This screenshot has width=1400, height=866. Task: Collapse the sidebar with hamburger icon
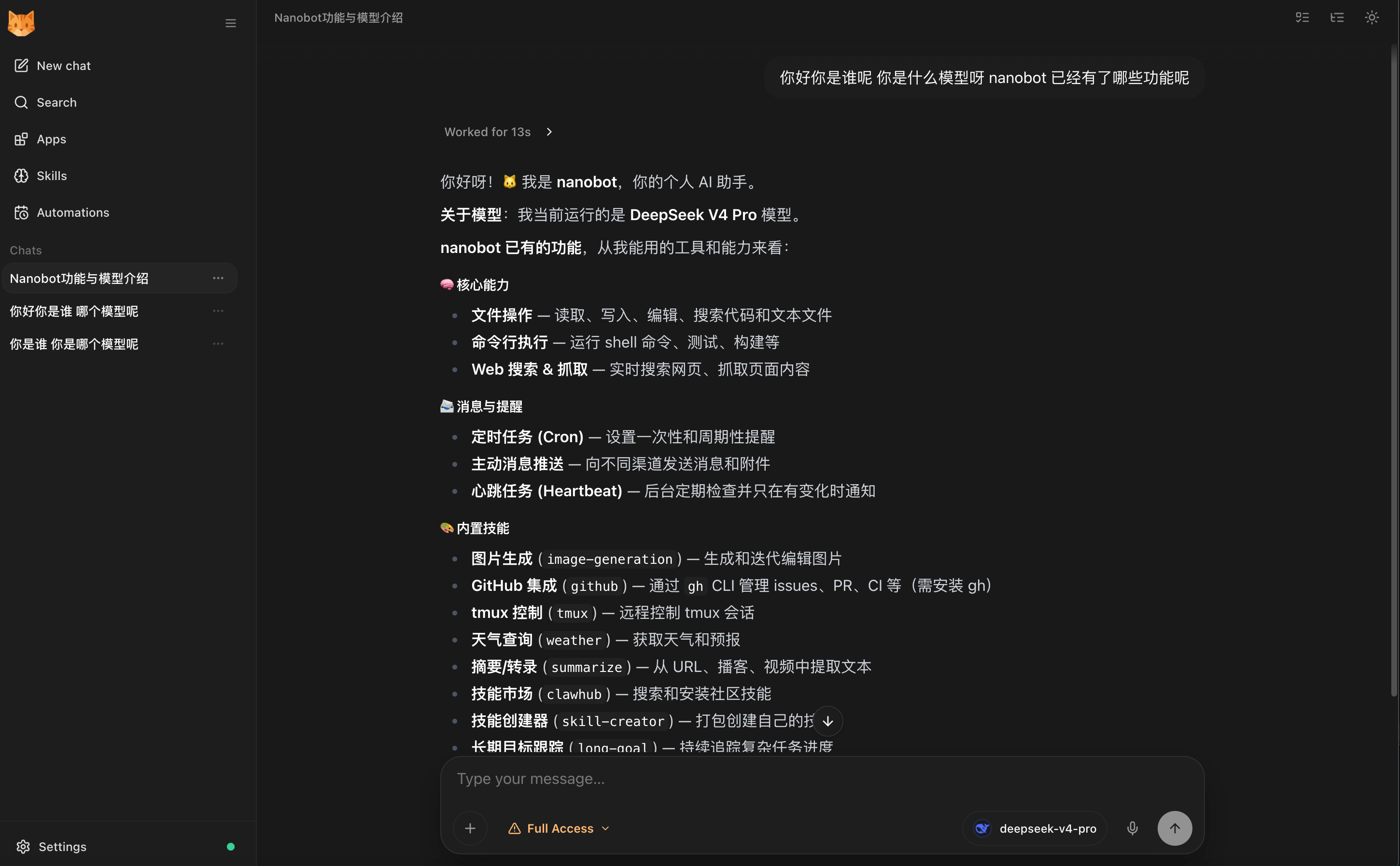230,24
